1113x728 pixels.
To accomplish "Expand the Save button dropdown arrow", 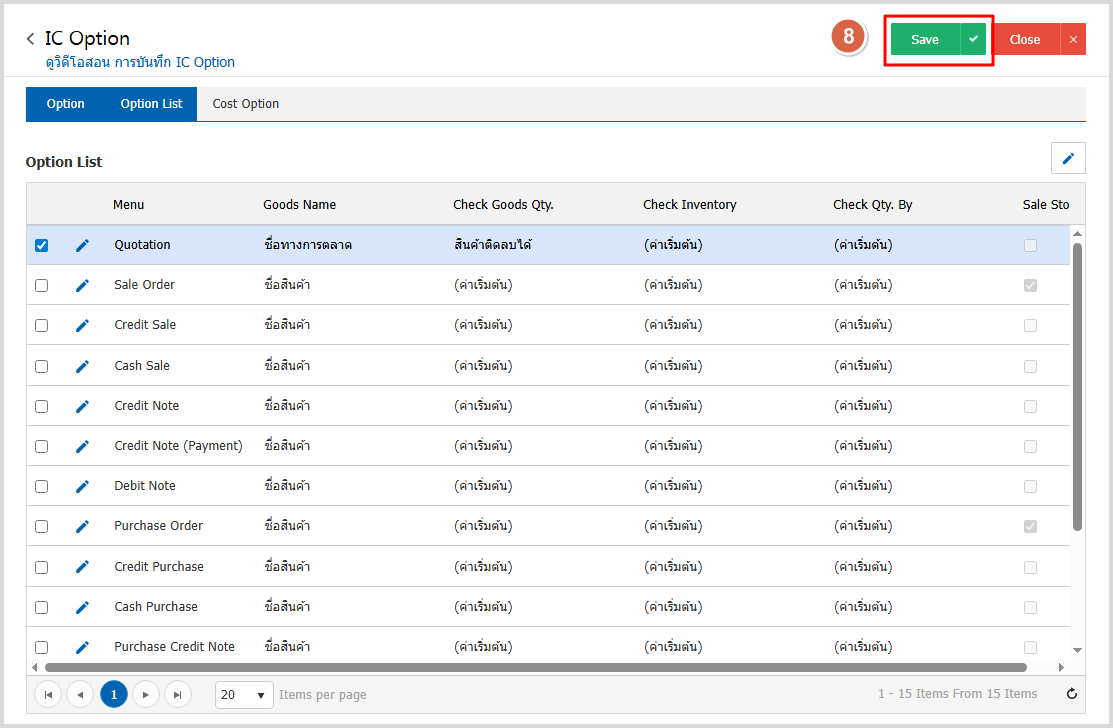I will point(973,39).
